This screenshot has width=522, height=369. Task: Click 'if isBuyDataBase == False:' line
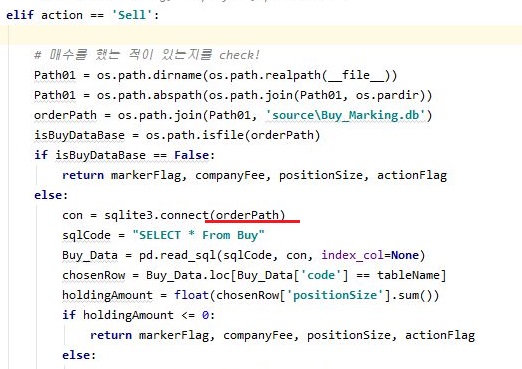click(124, 155)
